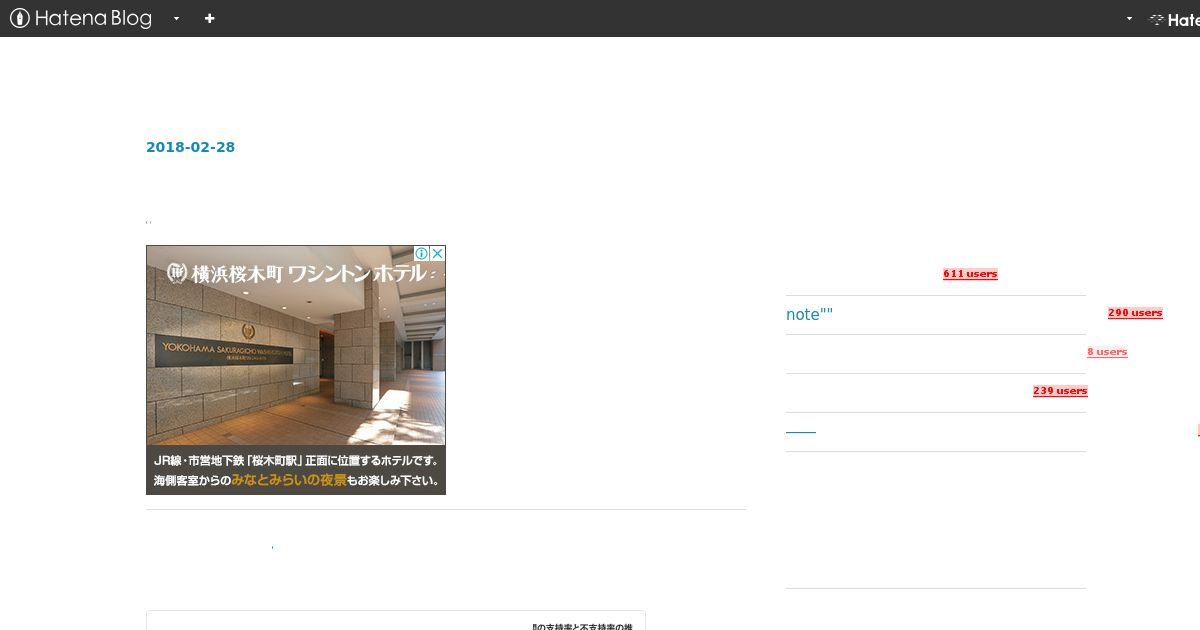1200x630 pixels.
Task: Click the 290 users bookmark count
Action: 1135,313
